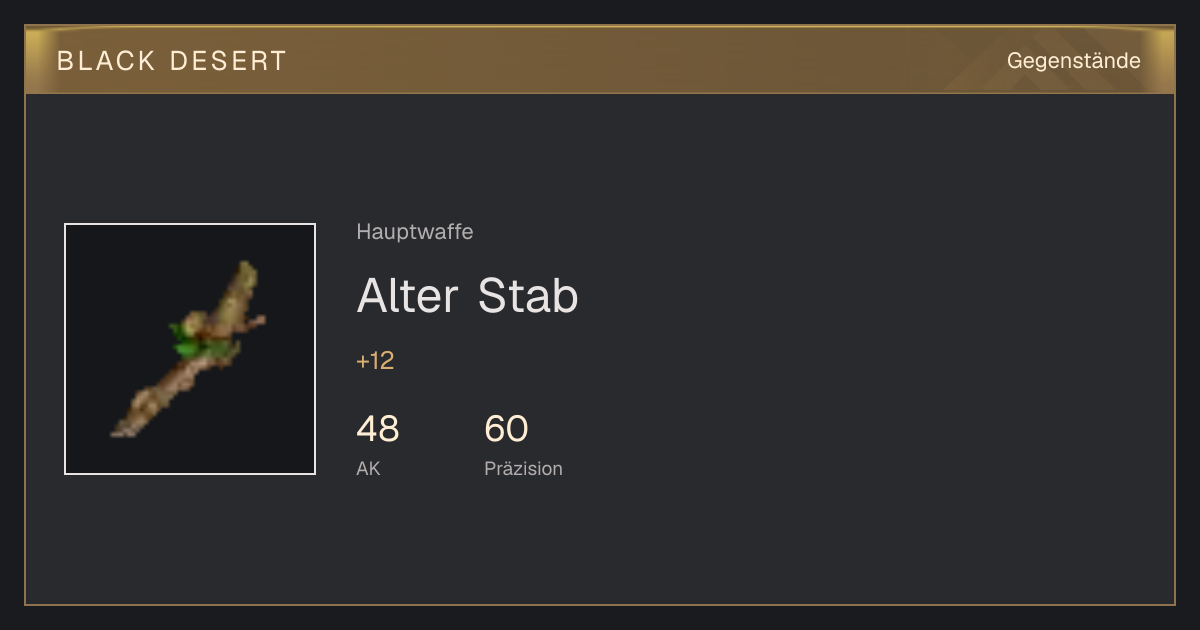The height and width of the screenshot is (630, 1200).
Task: Click the Präzision stat label
Action: pos(523,468)
